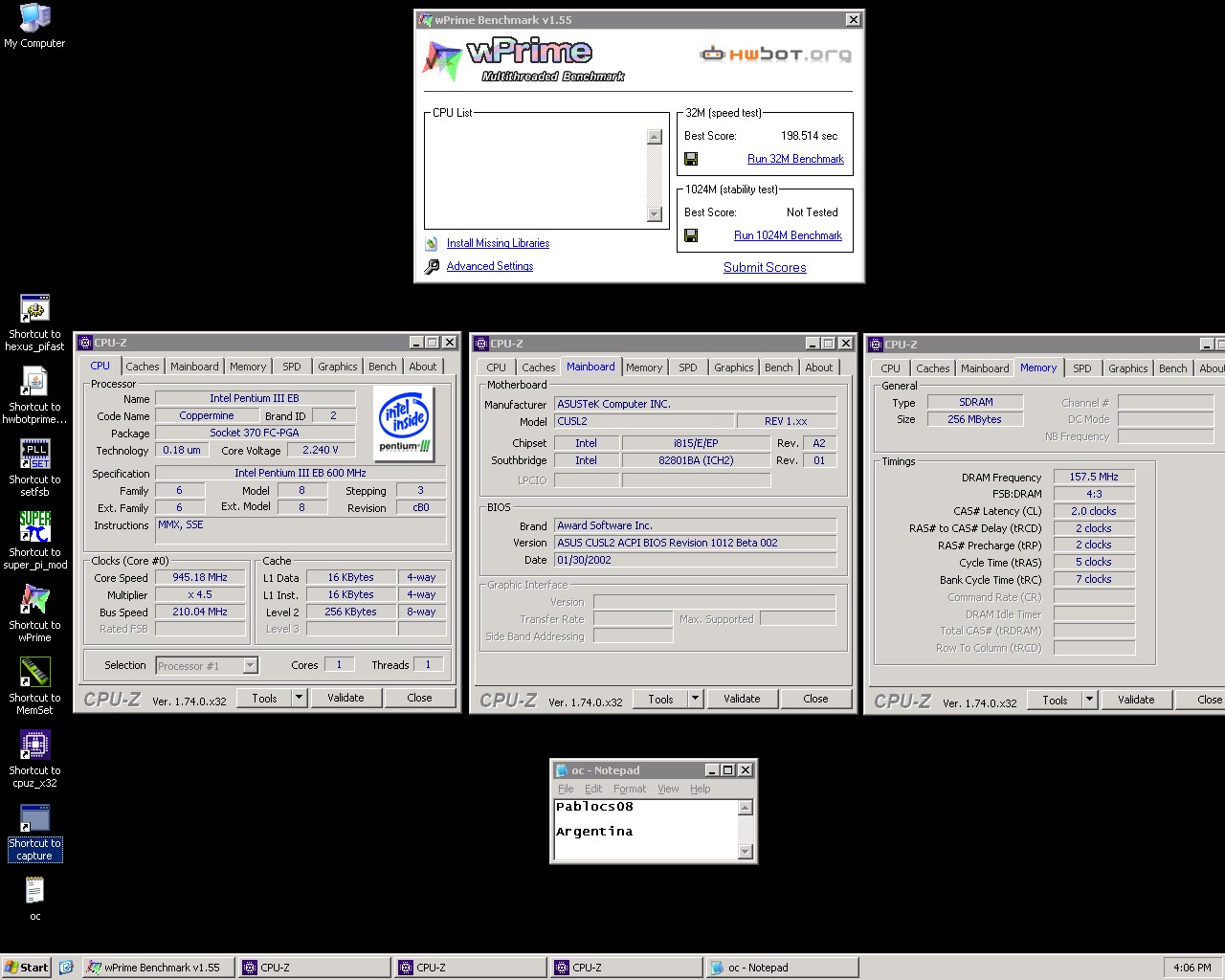The image size is (1225, 980).
Task: Switch to Mainboard tab in first CPU-Z window
Action: 194,367
